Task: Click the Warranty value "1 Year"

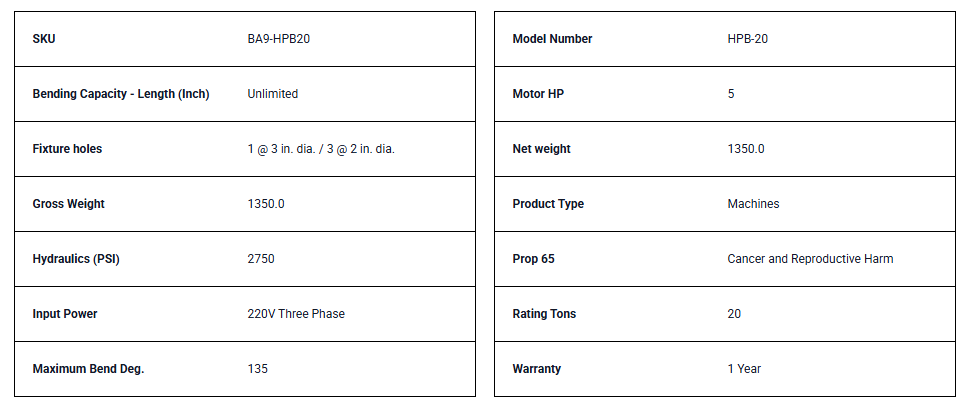Action: 744,369
